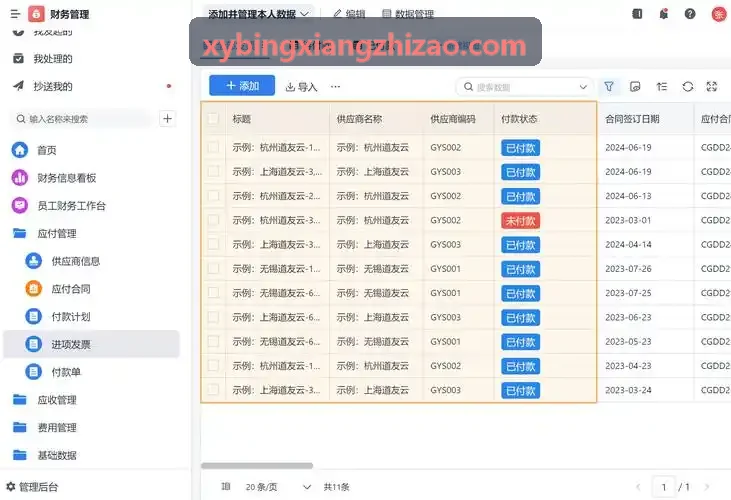The image size is (731, 500).
Task: Focus the 搜索数据 search field
Action: (524, 87)
